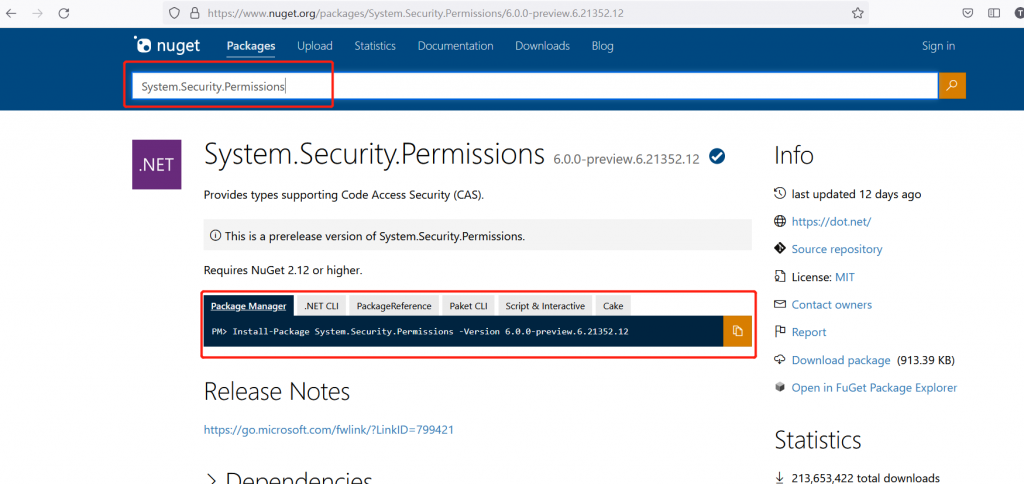Image resolution: width=1024 pixels, height=484 pixels.
Task: Reload the page with refresh icon
Action: [63, 13]
